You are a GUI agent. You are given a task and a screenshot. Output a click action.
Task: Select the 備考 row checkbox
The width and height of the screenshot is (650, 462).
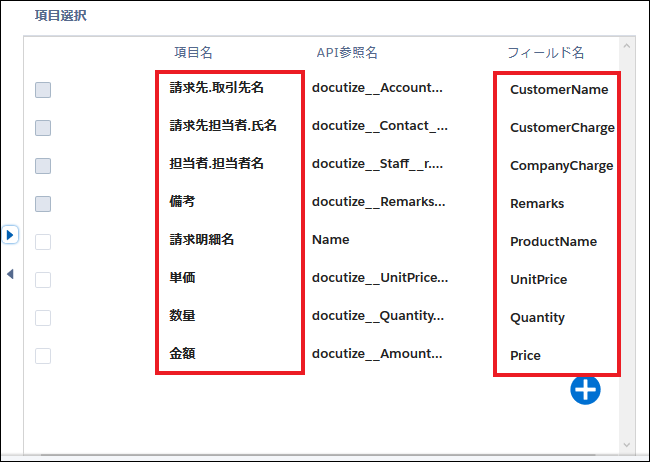click(x=43, y=204)
